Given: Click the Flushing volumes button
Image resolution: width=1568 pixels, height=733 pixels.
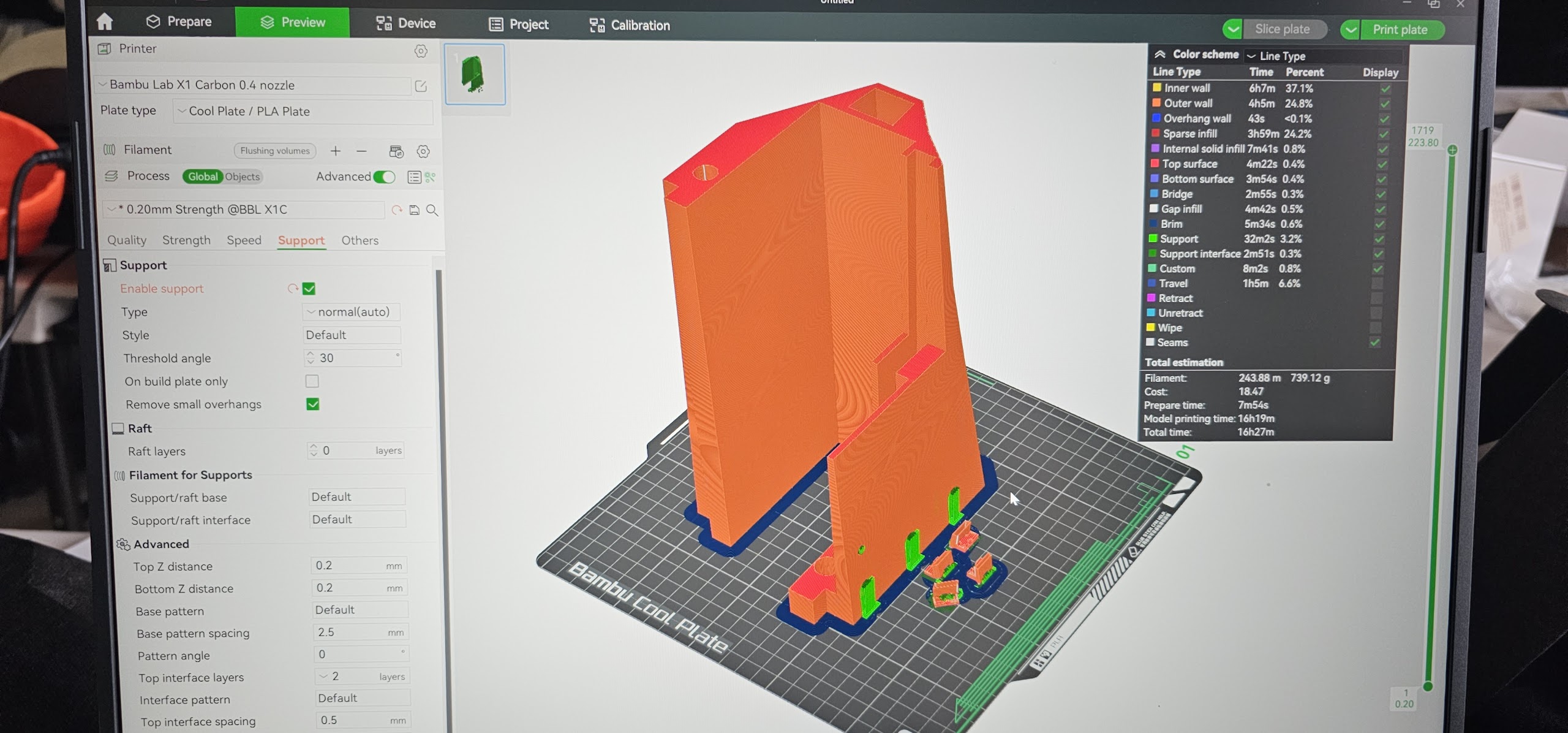Looking at the screenshot, I should [x=275, y=151].
